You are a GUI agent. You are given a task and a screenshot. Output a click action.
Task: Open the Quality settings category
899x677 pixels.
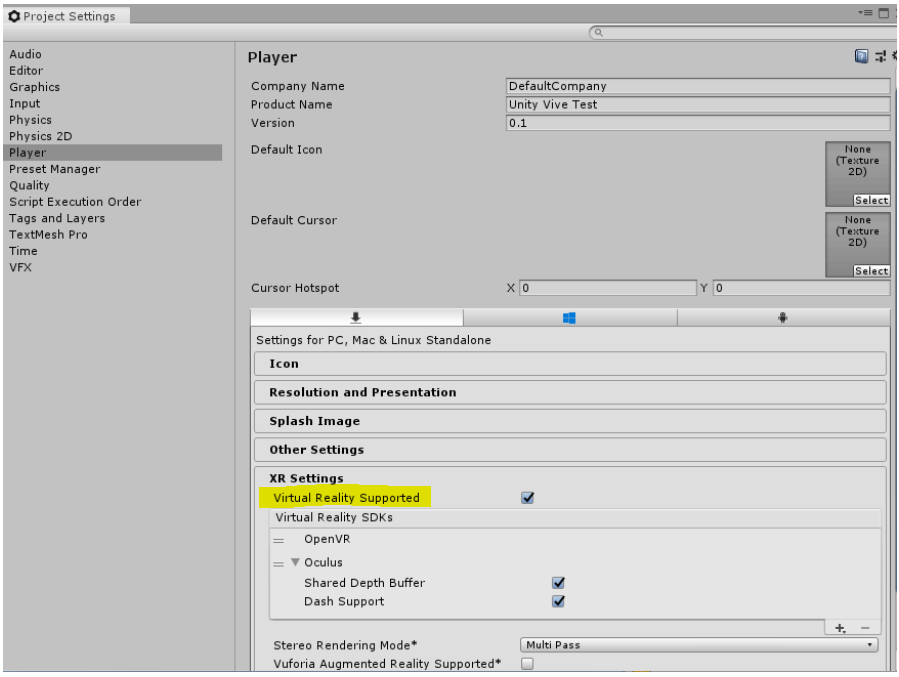coord(29,186)
